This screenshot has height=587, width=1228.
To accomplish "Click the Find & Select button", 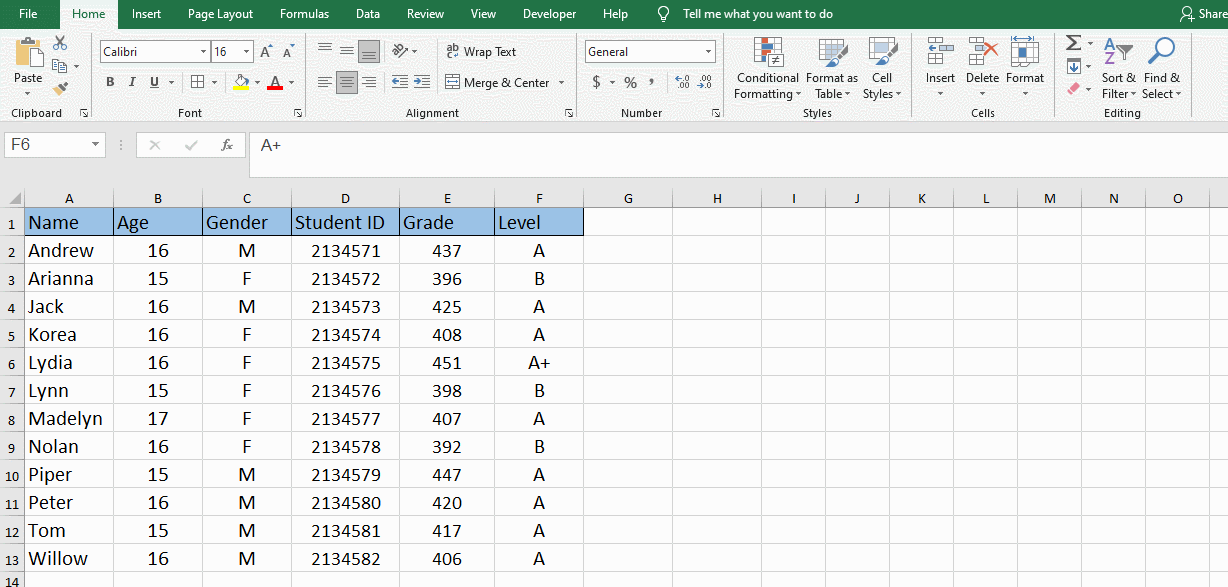I will (1162, 68).
